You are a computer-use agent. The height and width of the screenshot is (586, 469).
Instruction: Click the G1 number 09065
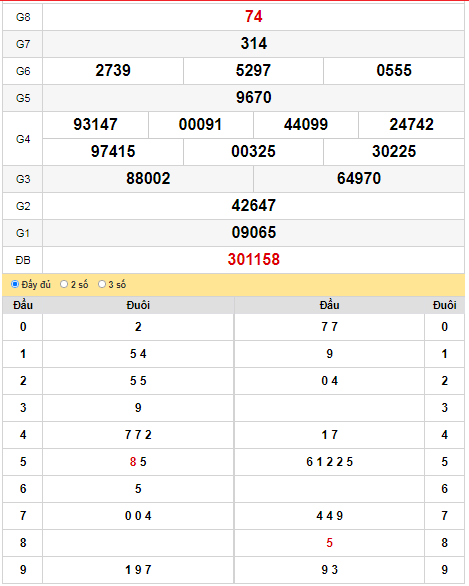click(254, 232)
